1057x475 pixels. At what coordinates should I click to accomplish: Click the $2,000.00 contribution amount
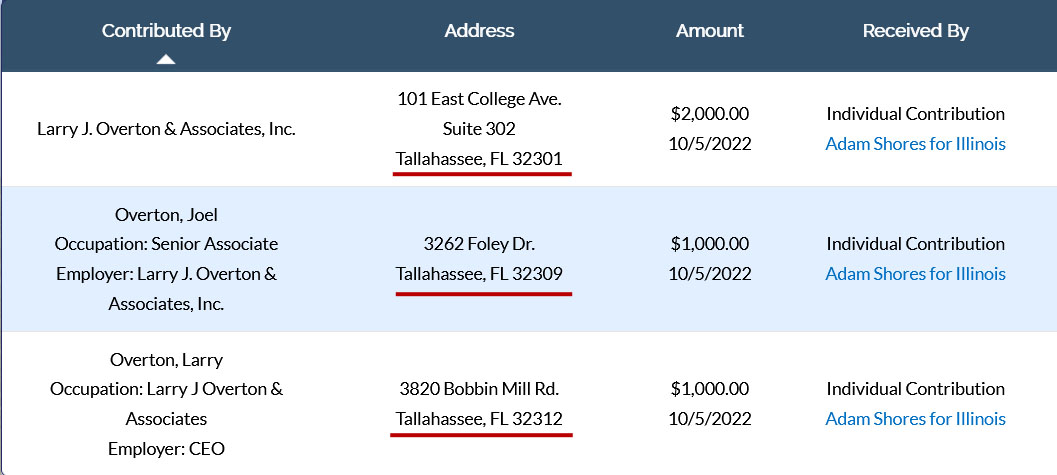710,114
